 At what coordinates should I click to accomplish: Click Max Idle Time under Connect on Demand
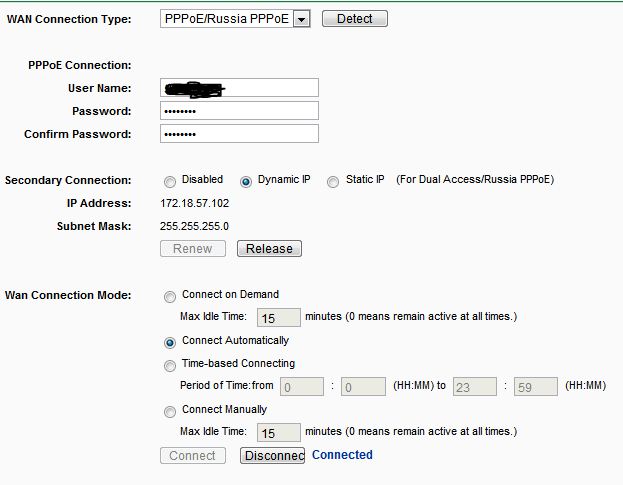(x=279, y=318)
